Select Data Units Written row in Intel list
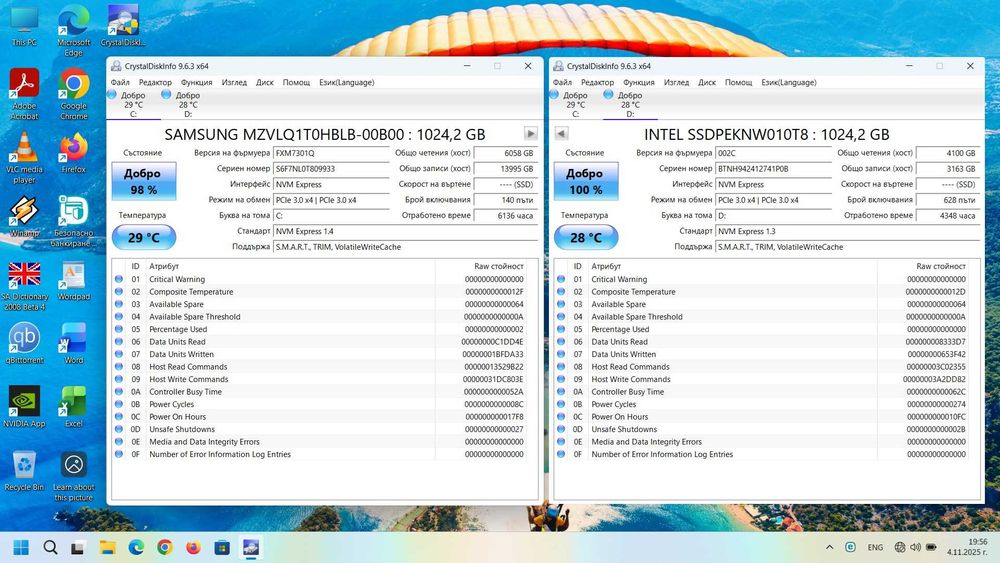Viewport: 1000px width, 563px height. point(762,354)
